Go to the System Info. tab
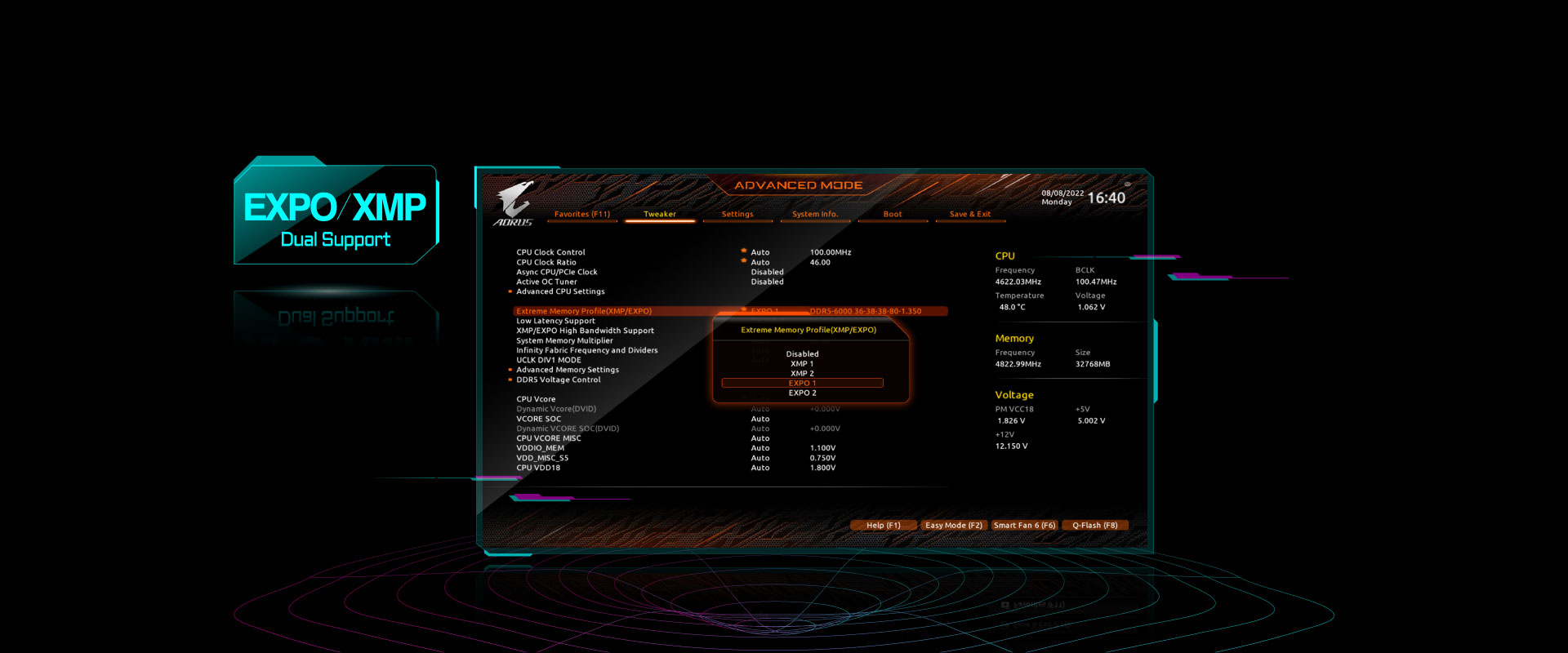This screenshot has width=1568, height=653. 814,215
